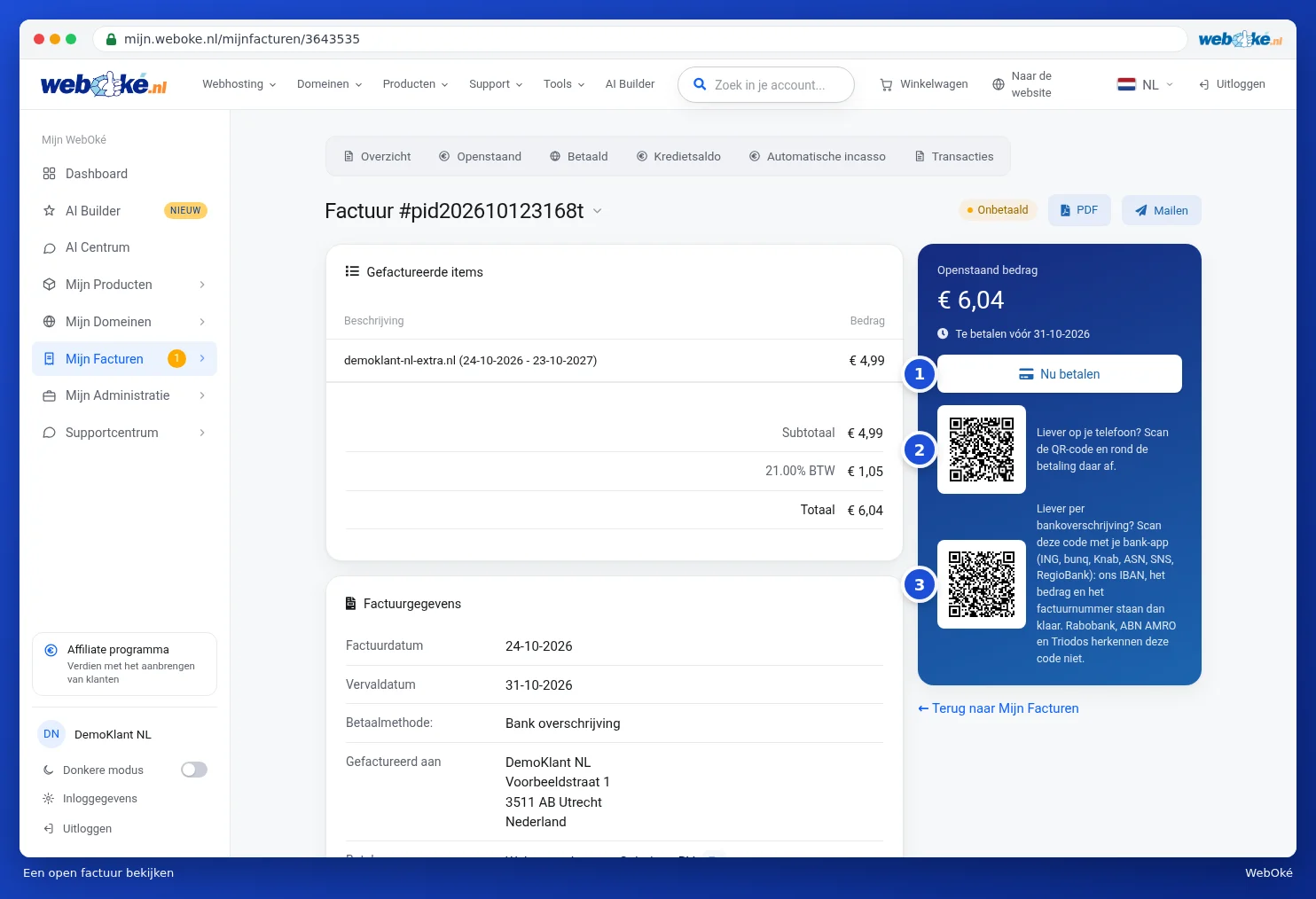Expand the Support dropdown menu
The image size is (1316, 899).
(497, 84)
